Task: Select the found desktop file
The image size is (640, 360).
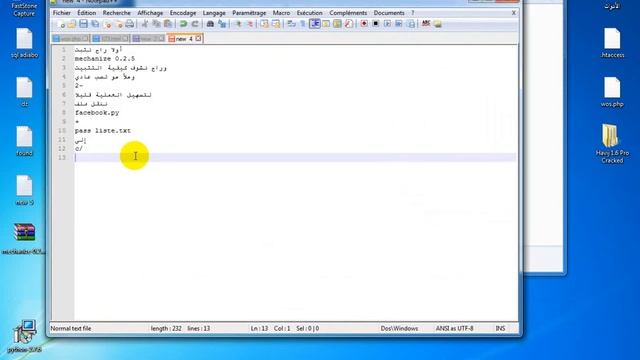Action: click(x=24, y=141)
